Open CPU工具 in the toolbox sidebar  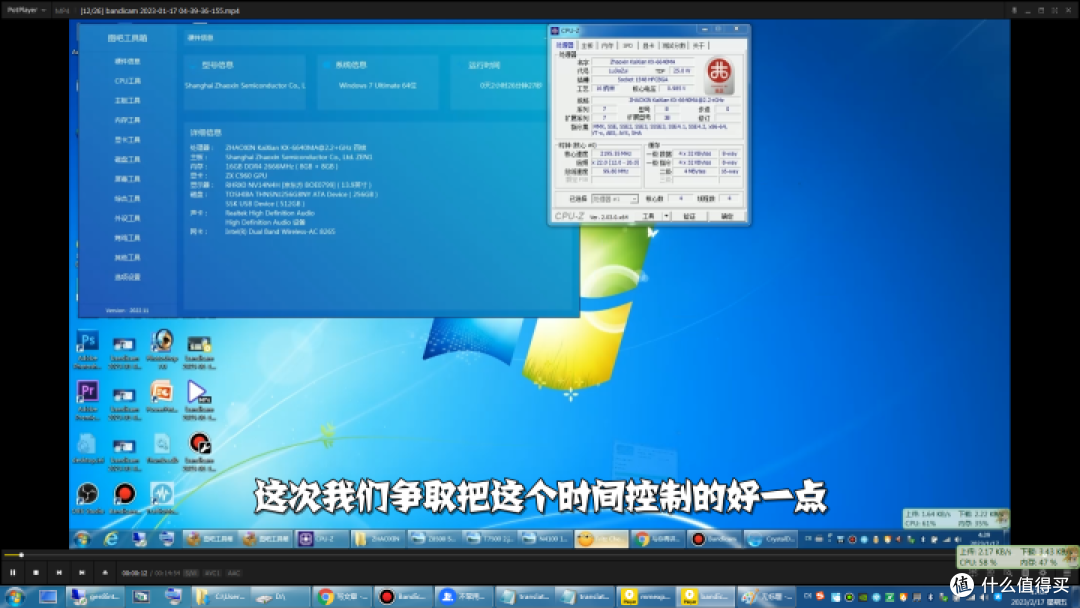pos(127,81)
